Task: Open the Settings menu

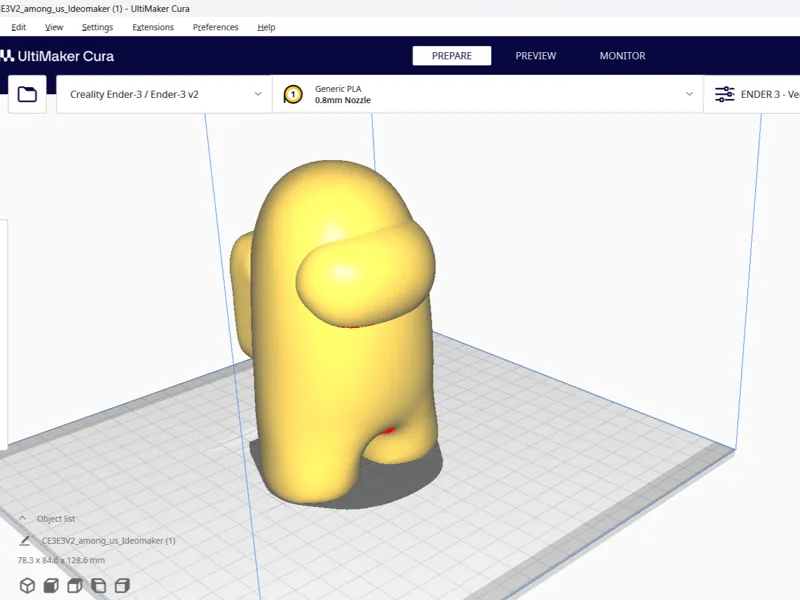Action: click(x=97, y=27)
